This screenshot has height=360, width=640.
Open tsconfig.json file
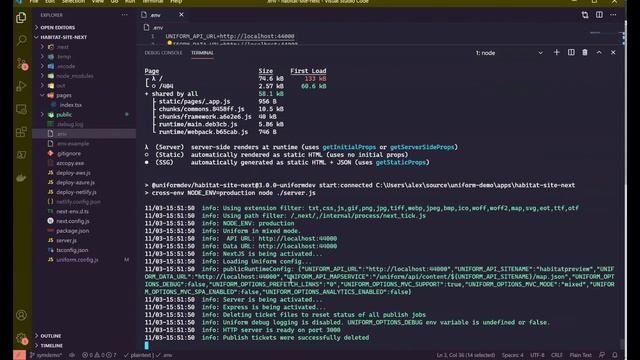coord(72,250)
